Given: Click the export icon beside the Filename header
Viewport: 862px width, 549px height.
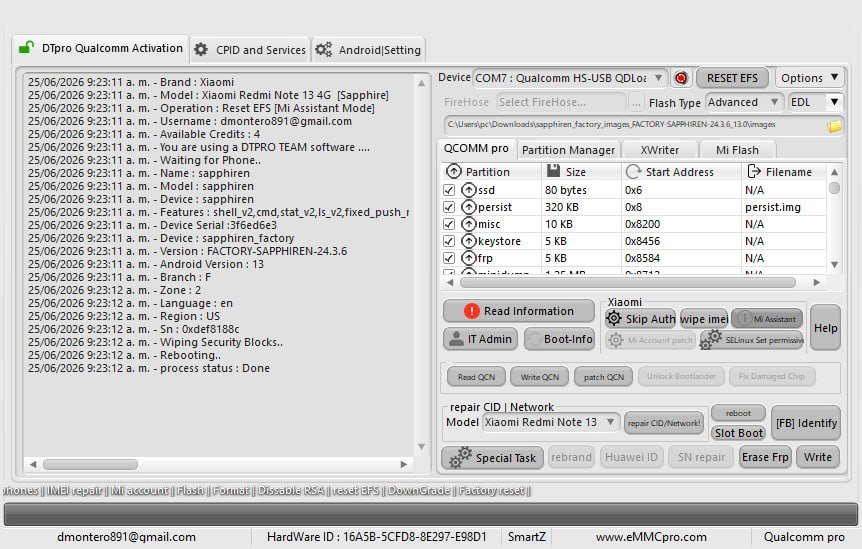Looking at the screenshot, I should [x=754, y=171].
